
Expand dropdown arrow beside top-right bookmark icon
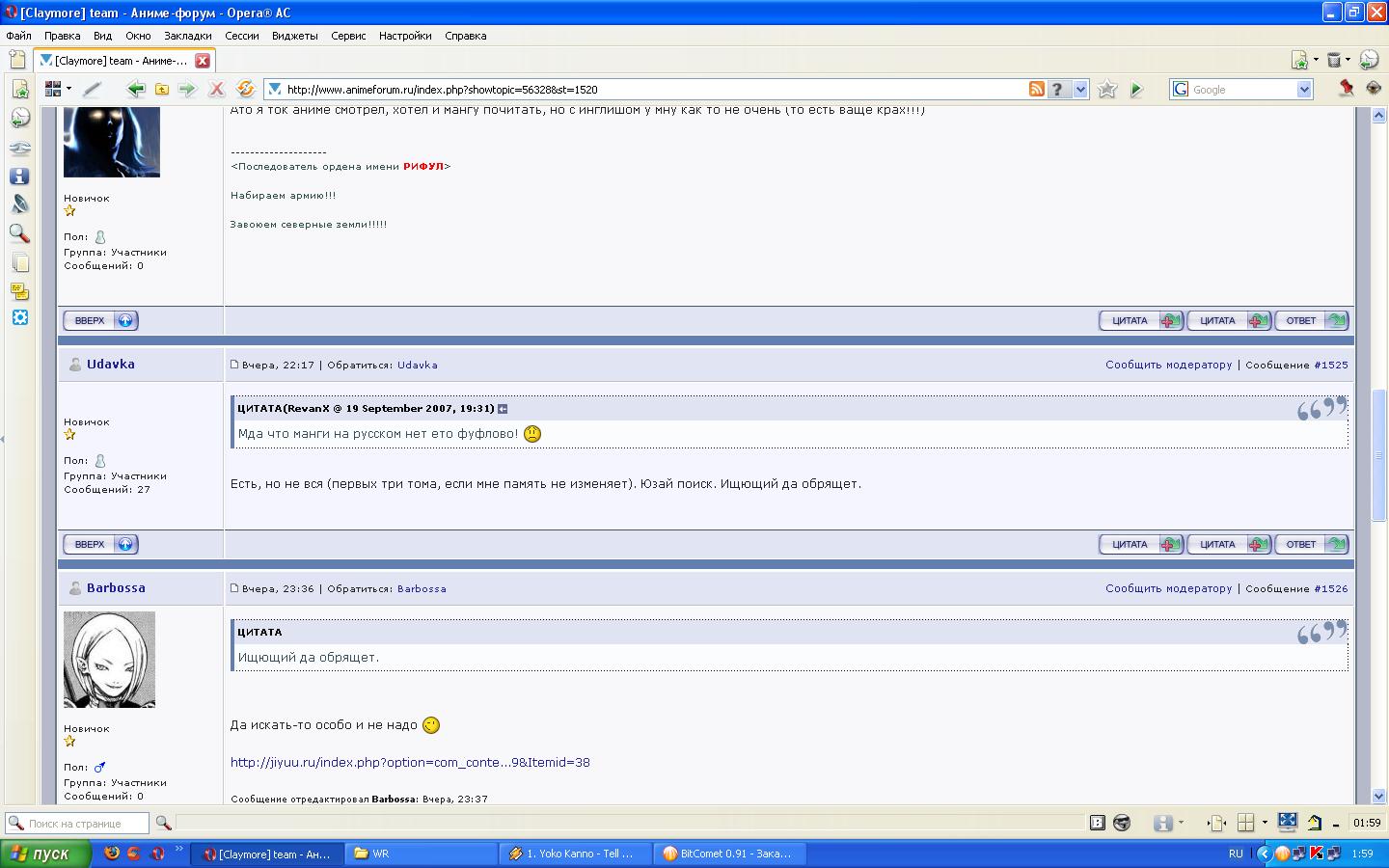coord(1316,60)
